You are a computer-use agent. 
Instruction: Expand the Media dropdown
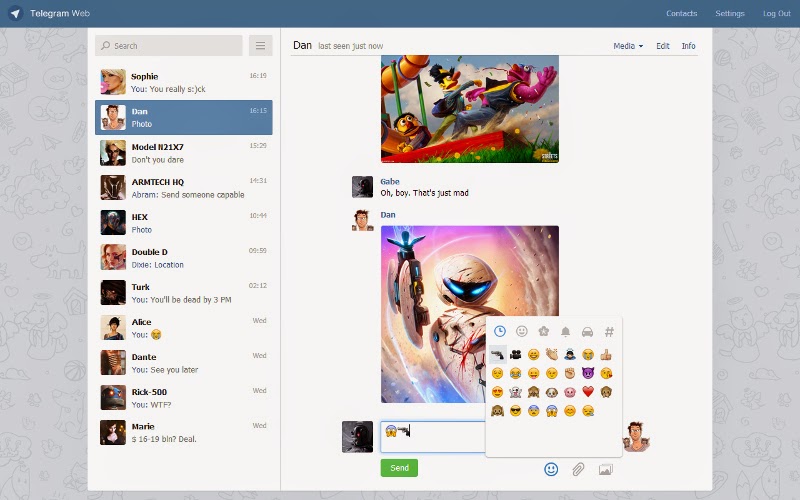pos(628,46)
